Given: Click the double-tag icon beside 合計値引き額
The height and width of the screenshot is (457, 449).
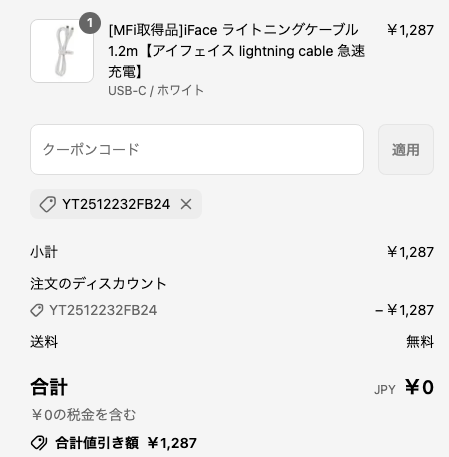Looking at the screenshot, I should pos(39,443).
